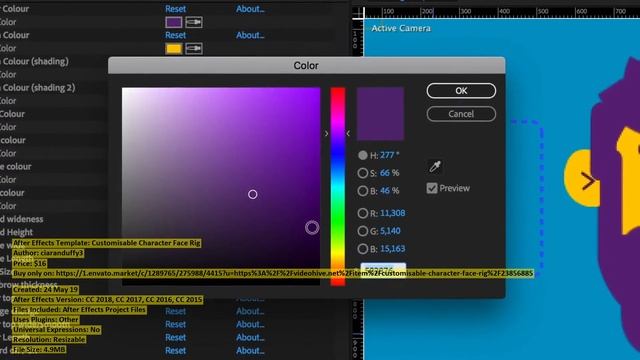Select the G green radio button
Screen dimensions: 640x360
(362, 231)
